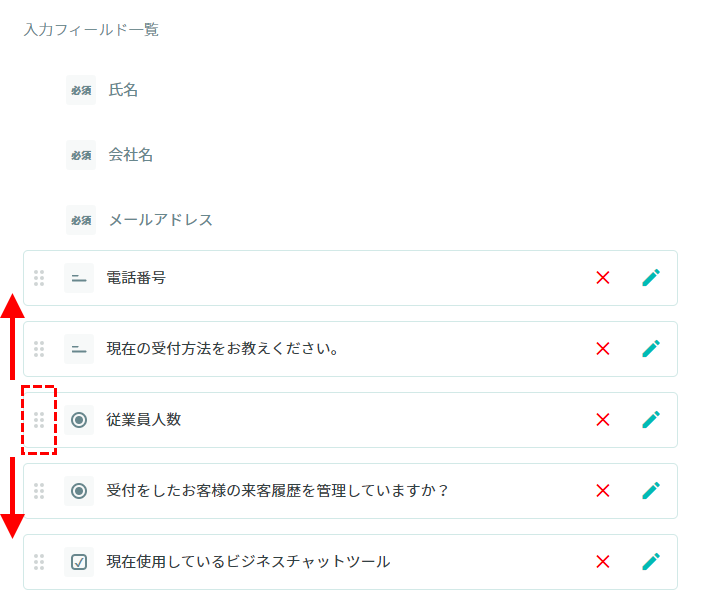Edit the 電話番号 field

(651, 278)
